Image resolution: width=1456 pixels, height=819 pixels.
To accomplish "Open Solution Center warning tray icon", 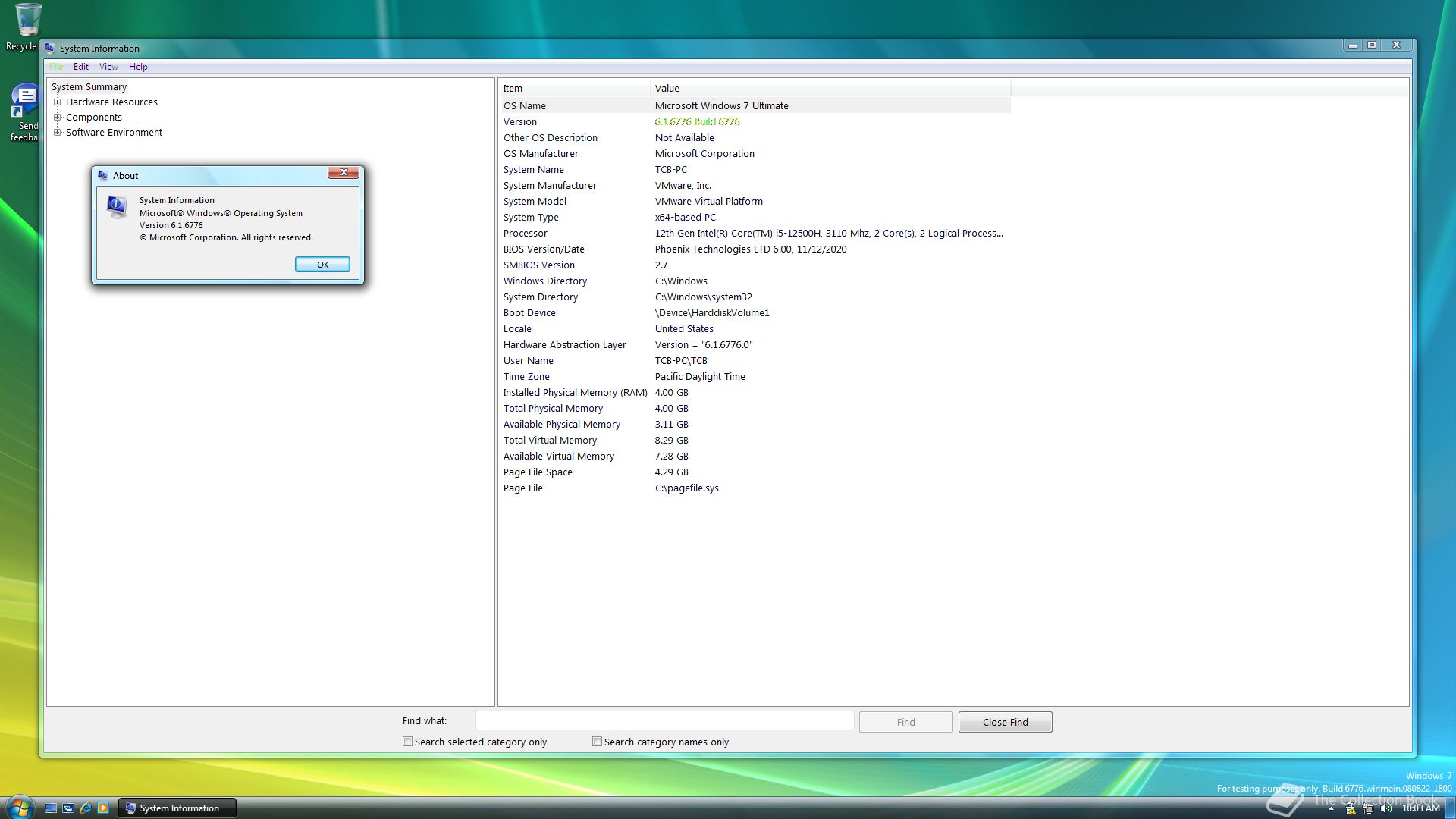I will [1351, 809].
